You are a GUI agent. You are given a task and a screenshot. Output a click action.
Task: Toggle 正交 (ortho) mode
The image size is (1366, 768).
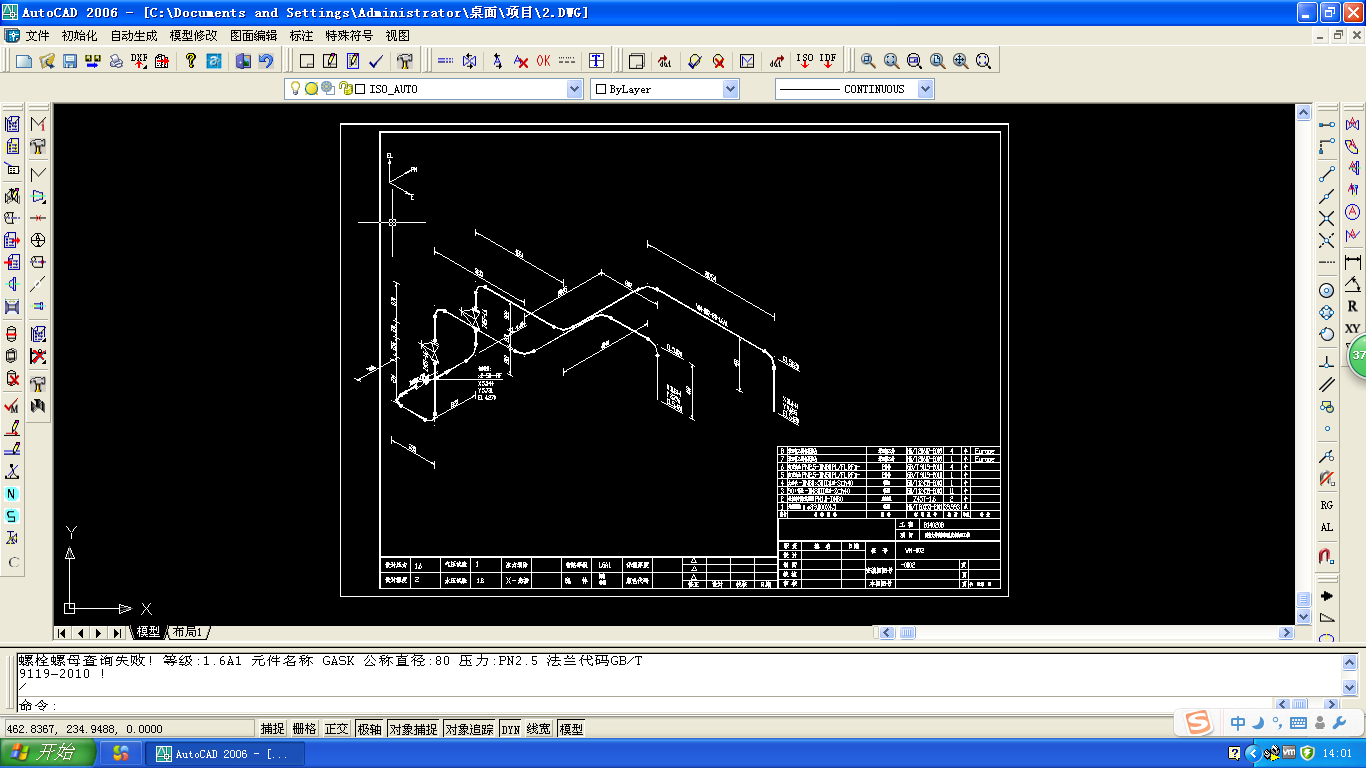pyautogui.click(x=337, y=729)
